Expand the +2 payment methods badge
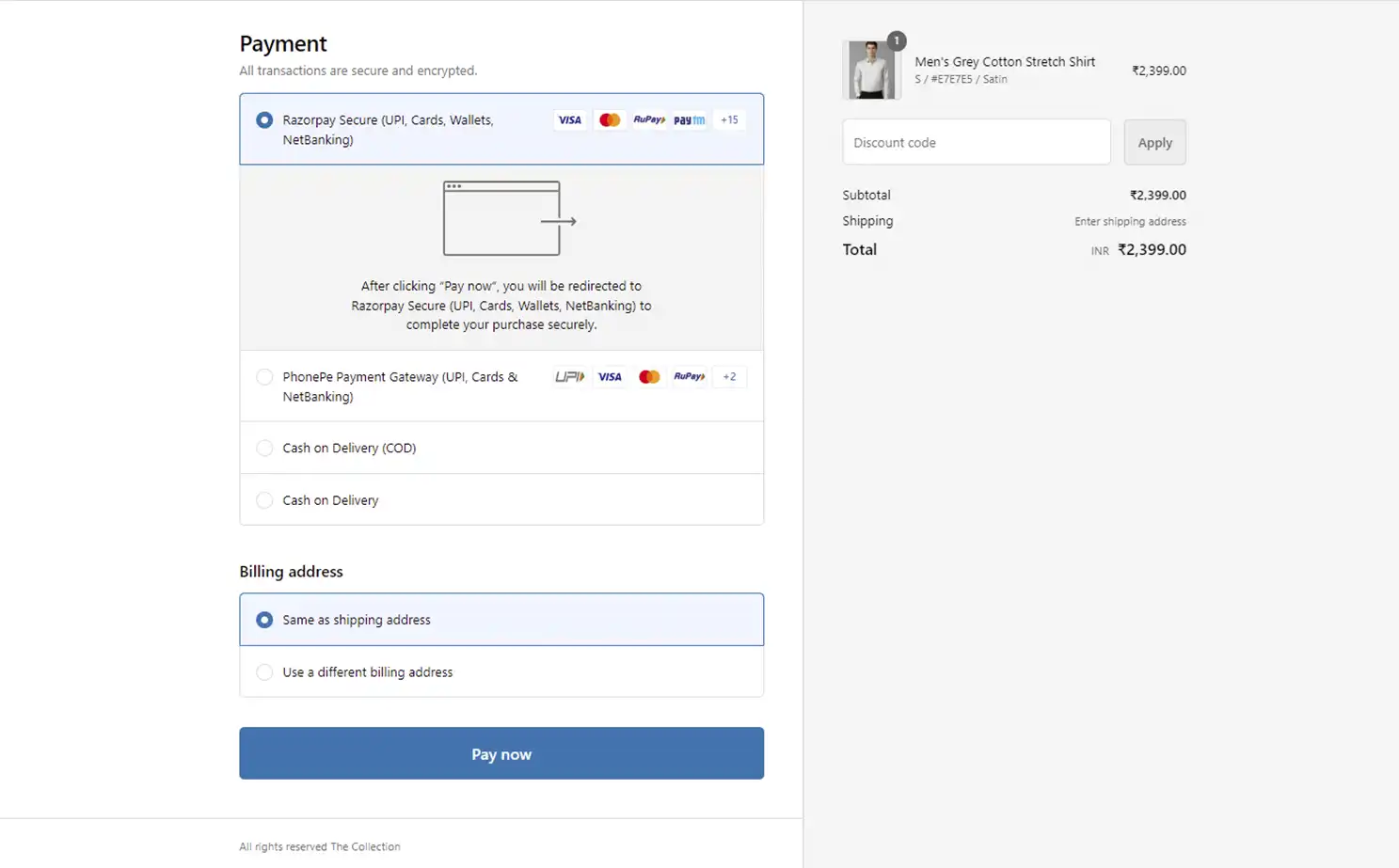The height and width of the screenshot is (868, 1399). 728,376
